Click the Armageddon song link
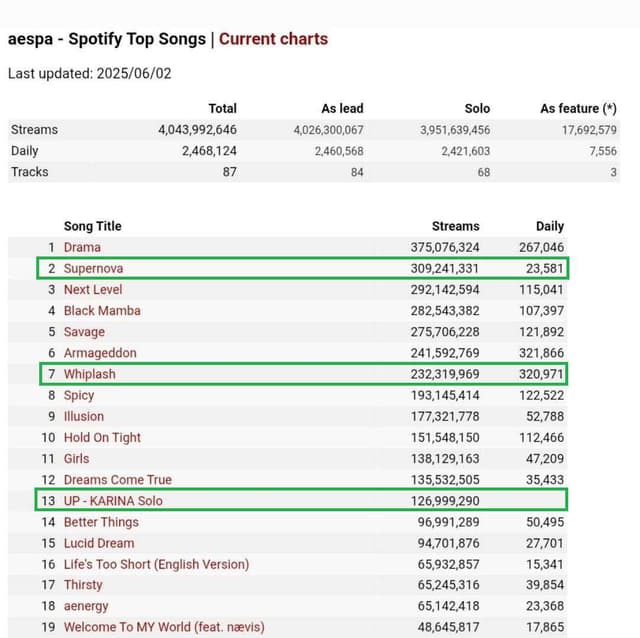 [x=100, y=353]
